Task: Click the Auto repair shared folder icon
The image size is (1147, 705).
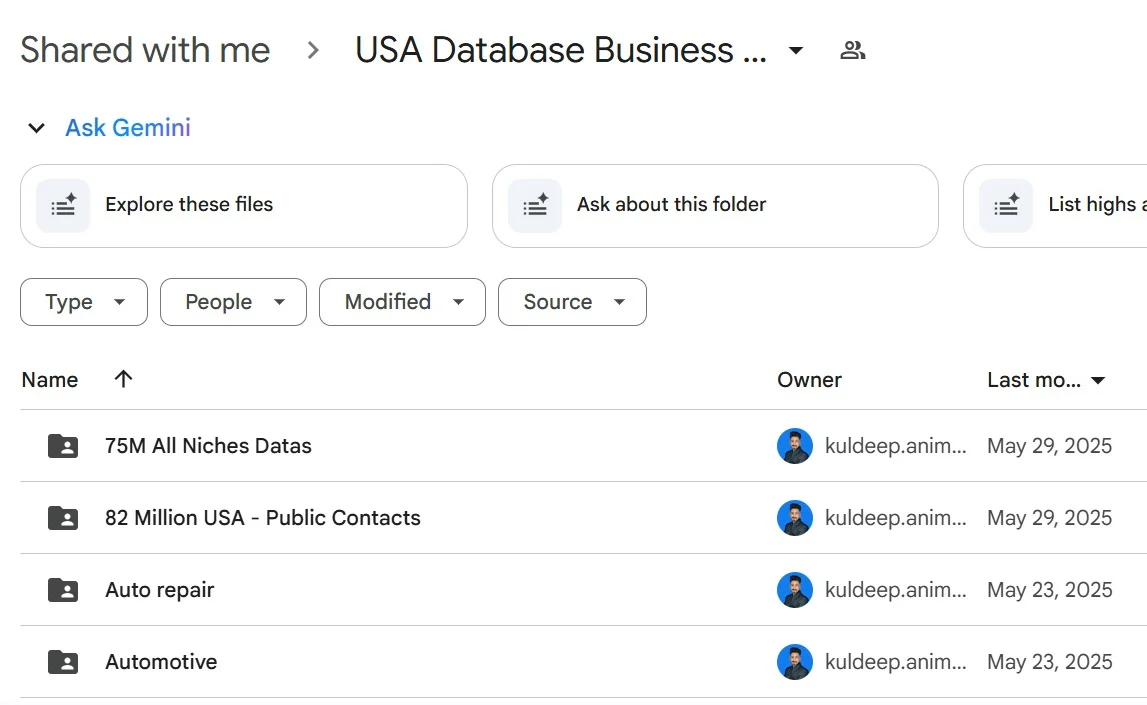Action: [63, 590]
